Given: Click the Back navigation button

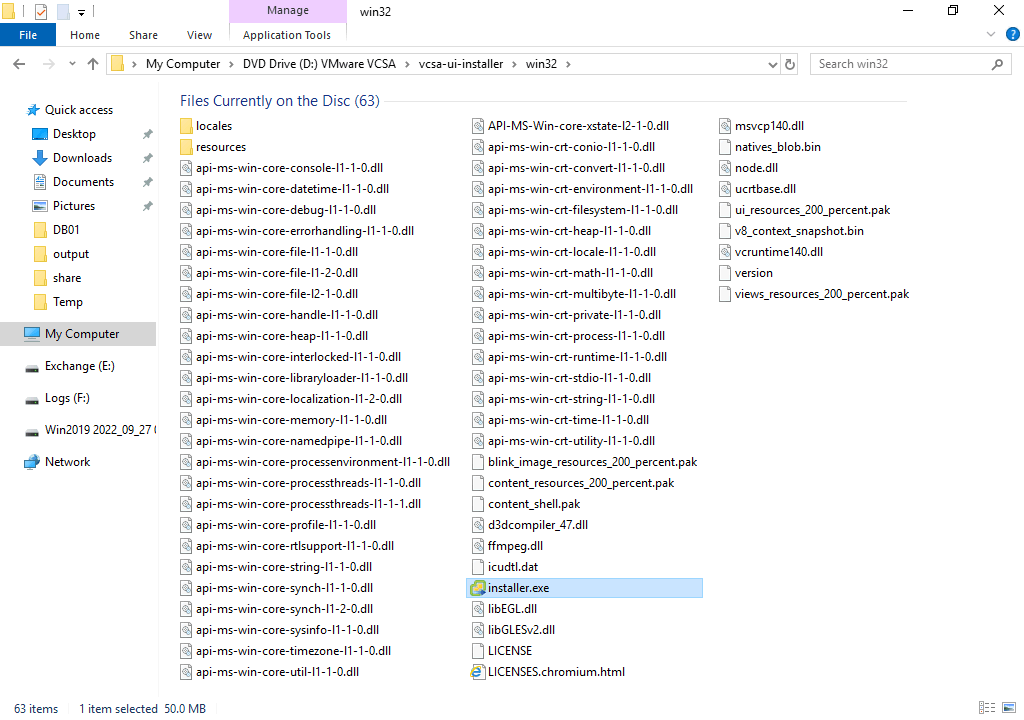Looking at the screenshot, I should coord(18,63).
